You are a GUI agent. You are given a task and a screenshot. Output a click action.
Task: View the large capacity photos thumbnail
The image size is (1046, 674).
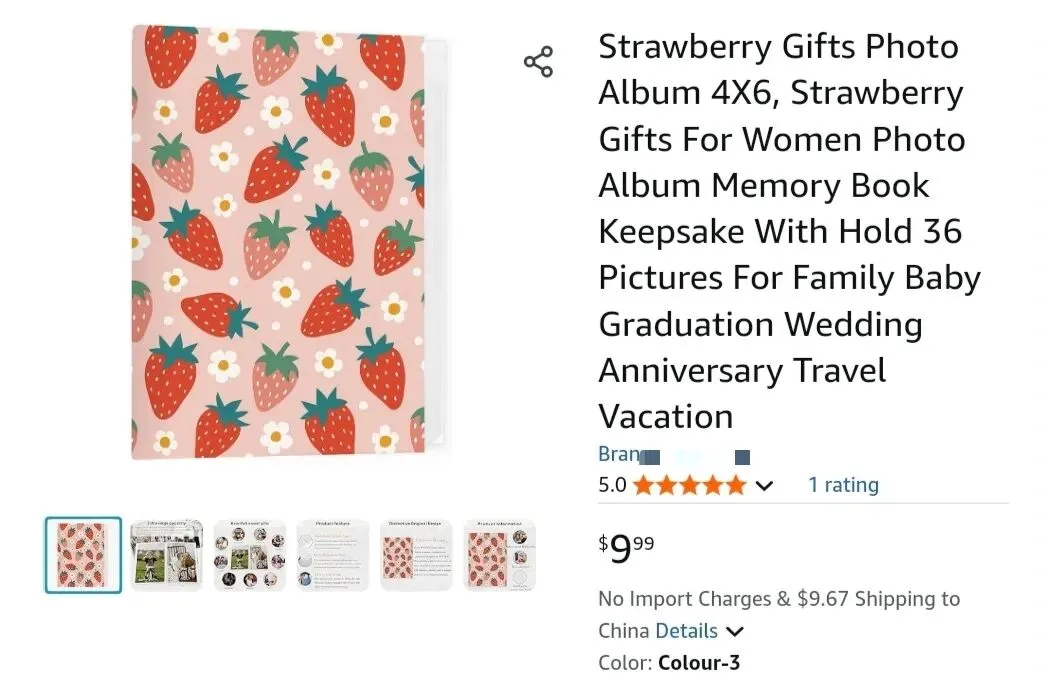166,555
